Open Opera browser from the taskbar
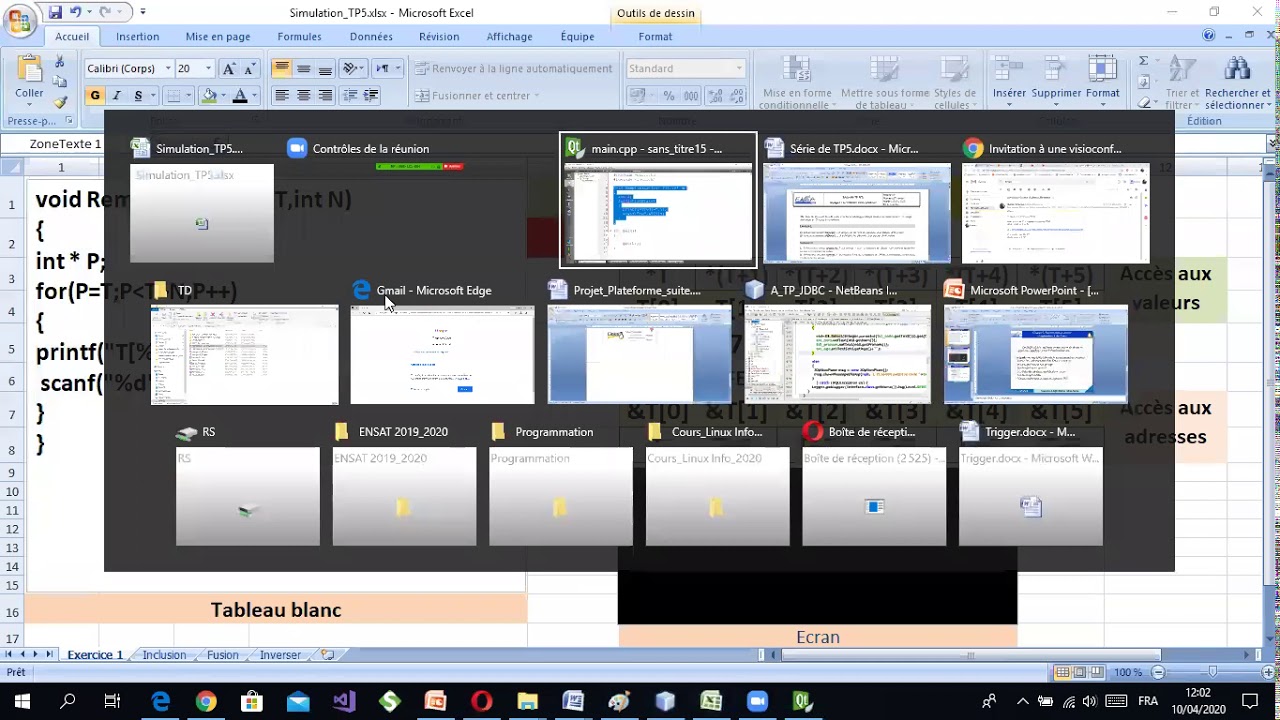The image size is (1280, 720). 481,701
